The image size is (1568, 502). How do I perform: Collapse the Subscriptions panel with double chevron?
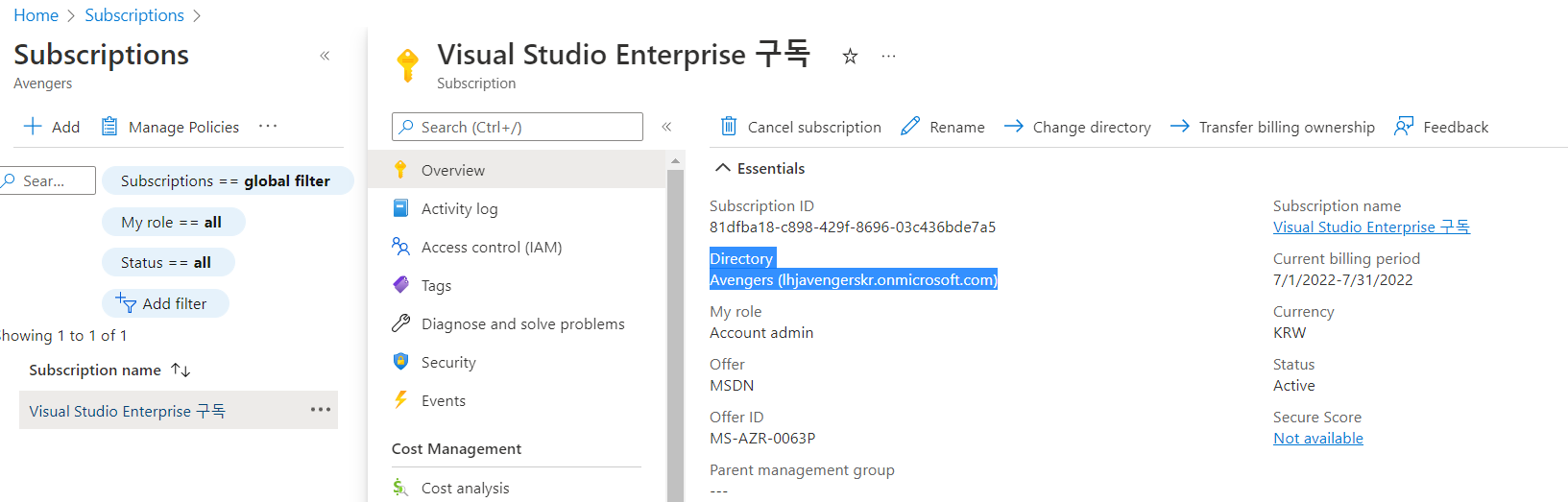[x=325, y=56]
